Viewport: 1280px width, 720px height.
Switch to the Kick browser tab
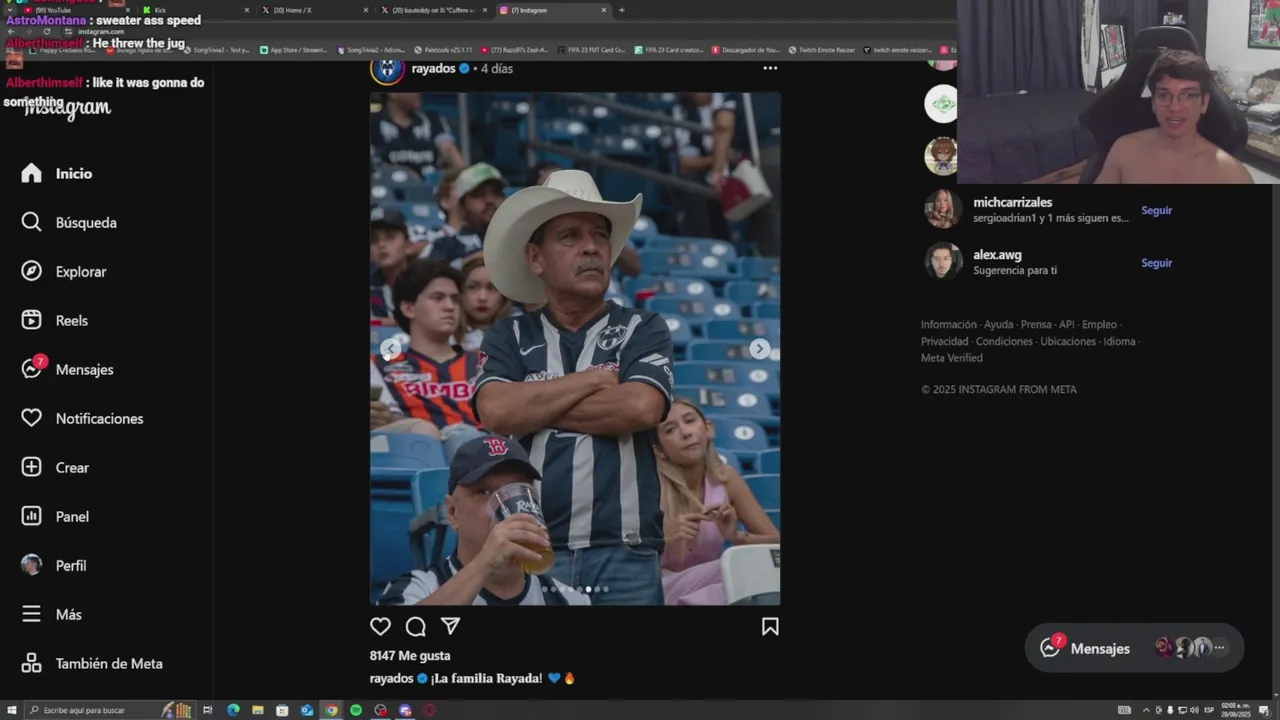pyautogui.click(x=194, y=10)
